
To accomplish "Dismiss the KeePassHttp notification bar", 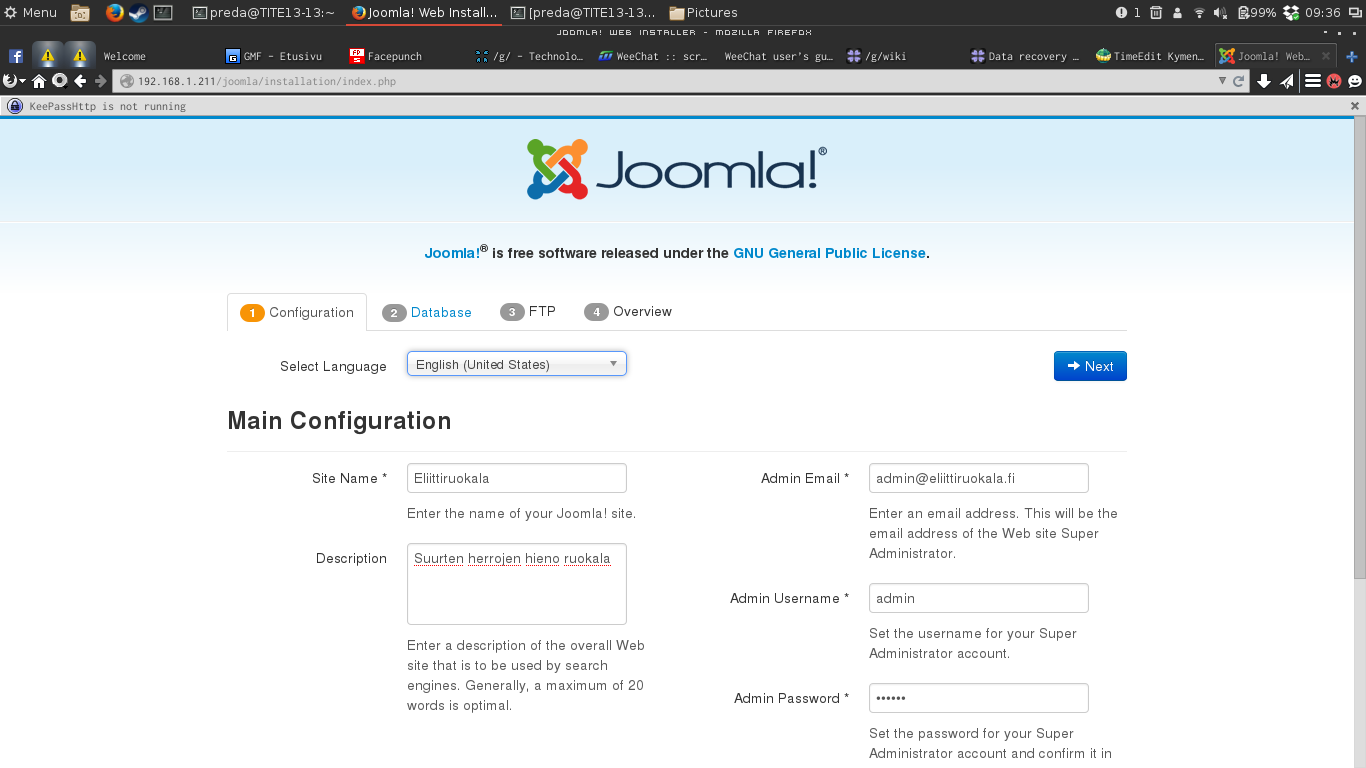I will click(1355, 106).
